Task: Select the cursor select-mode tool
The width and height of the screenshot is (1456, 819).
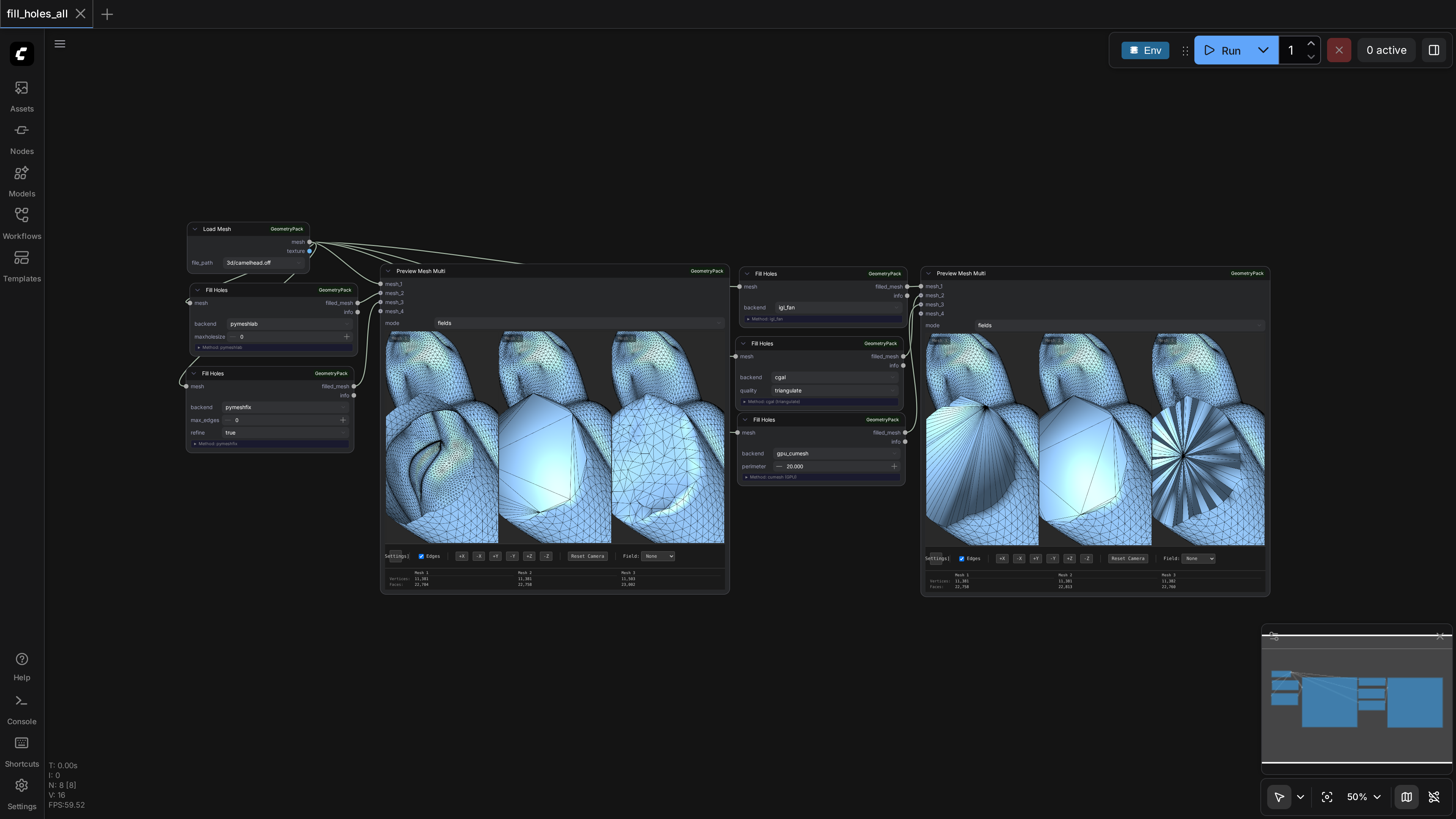Action: 1279,797
